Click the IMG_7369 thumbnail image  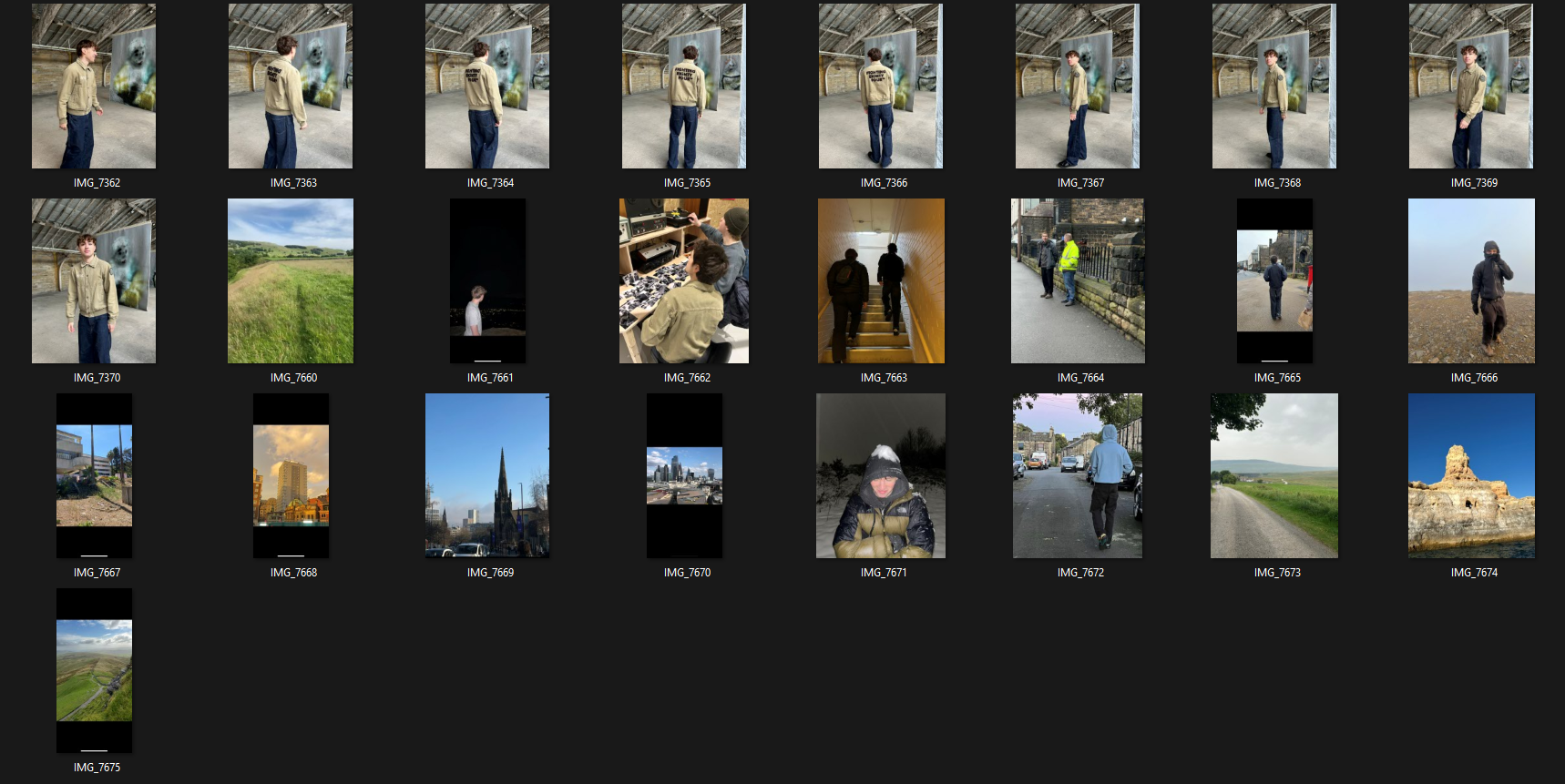click(1471, 87)
